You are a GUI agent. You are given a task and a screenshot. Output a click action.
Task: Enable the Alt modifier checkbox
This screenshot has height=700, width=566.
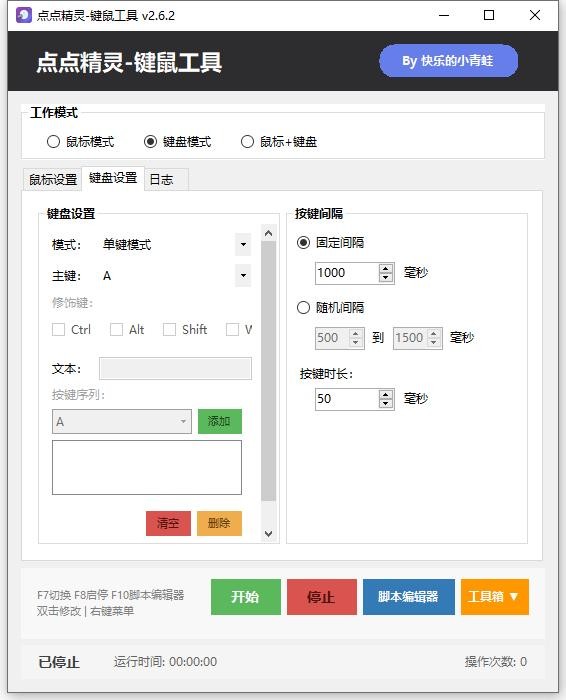tap(117, 330)
